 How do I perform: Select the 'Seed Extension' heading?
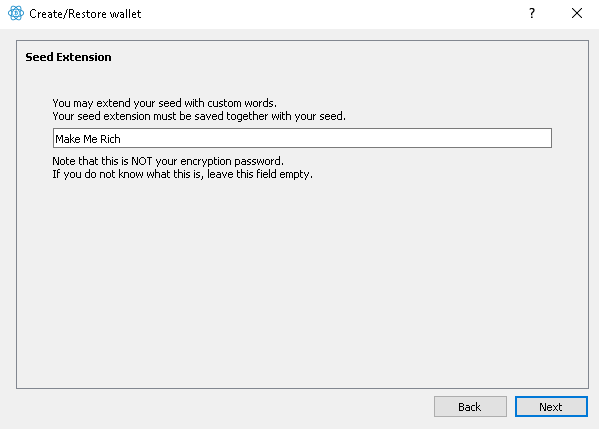tap(68, 57)
